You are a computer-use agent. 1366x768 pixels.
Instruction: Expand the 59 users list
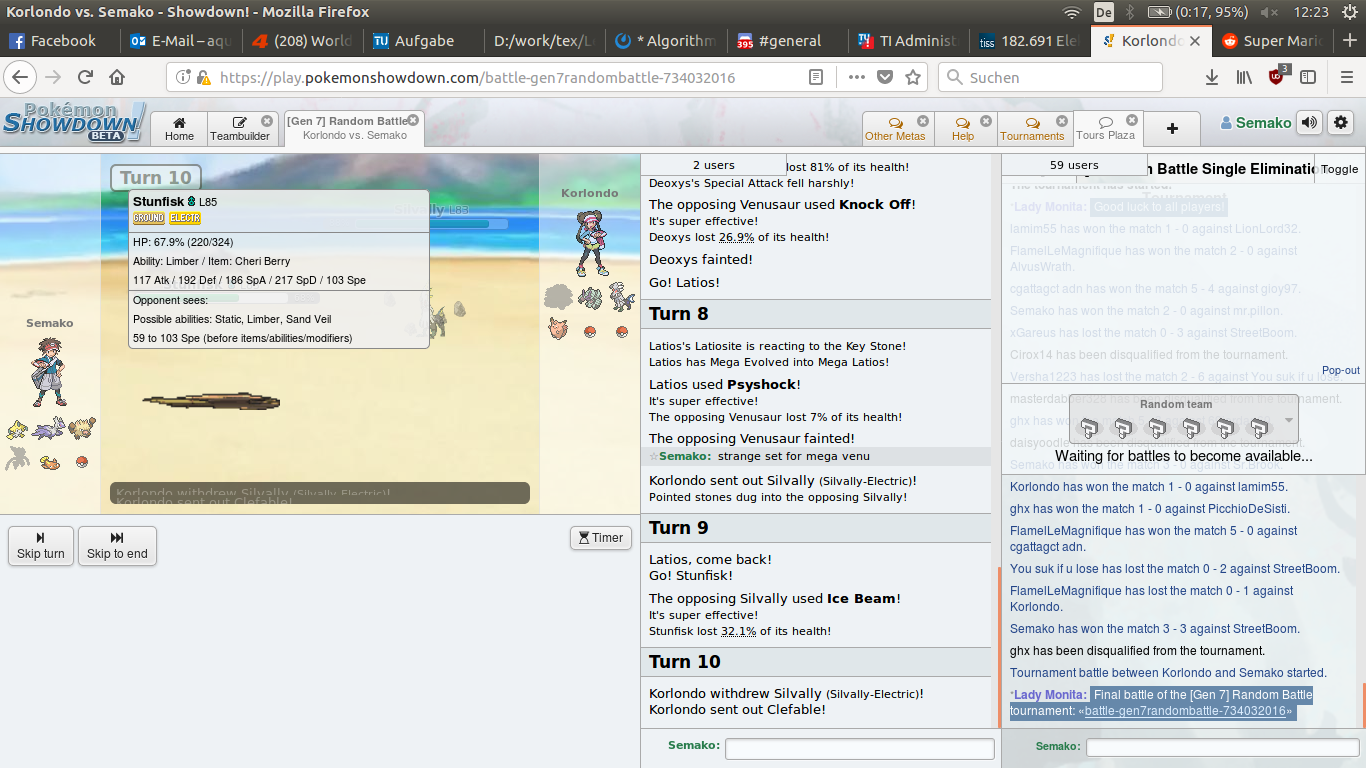point(1074,165)
